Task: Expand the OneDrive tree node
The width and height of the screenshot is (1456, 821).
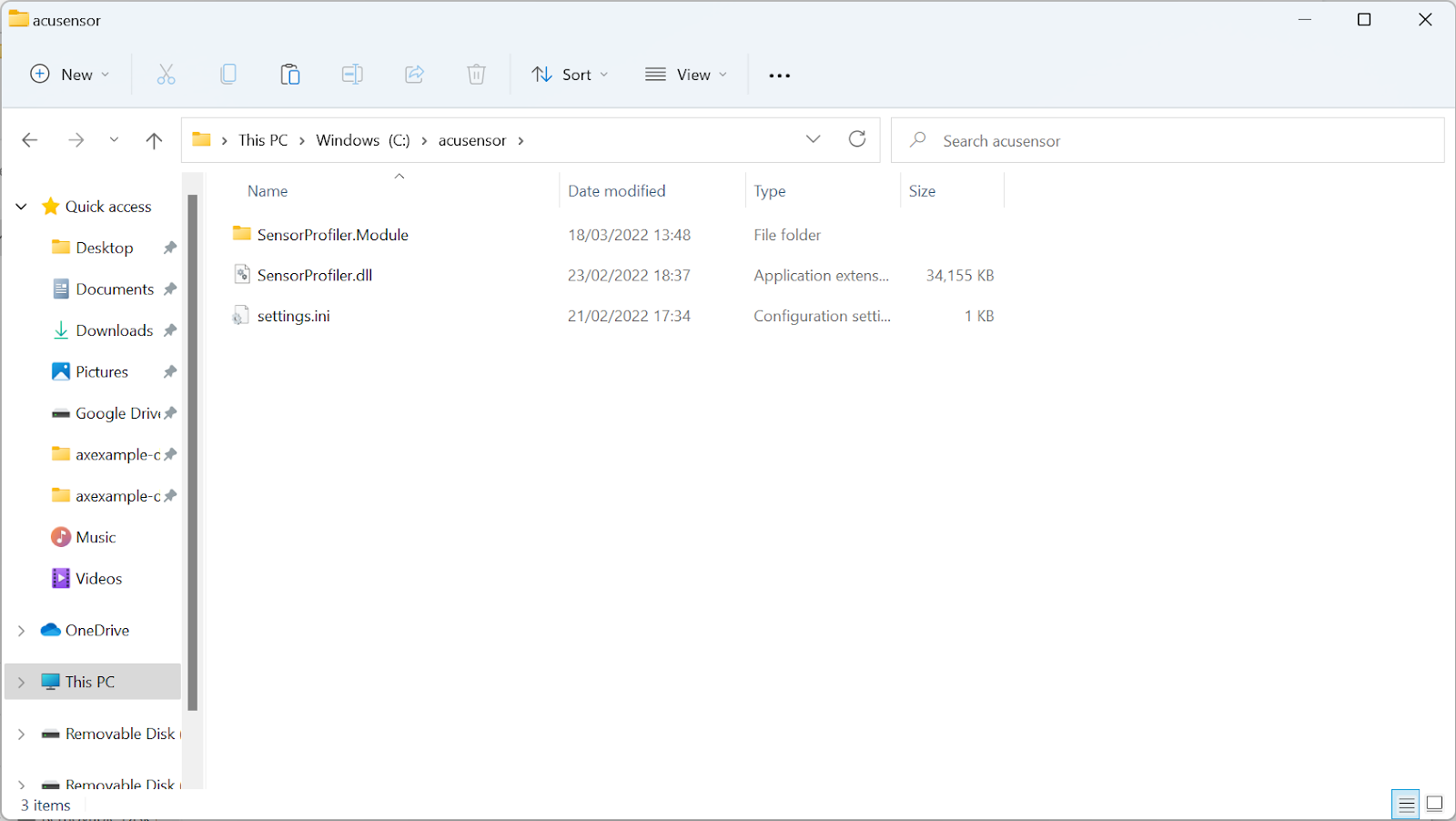Action: click(21, 631)
